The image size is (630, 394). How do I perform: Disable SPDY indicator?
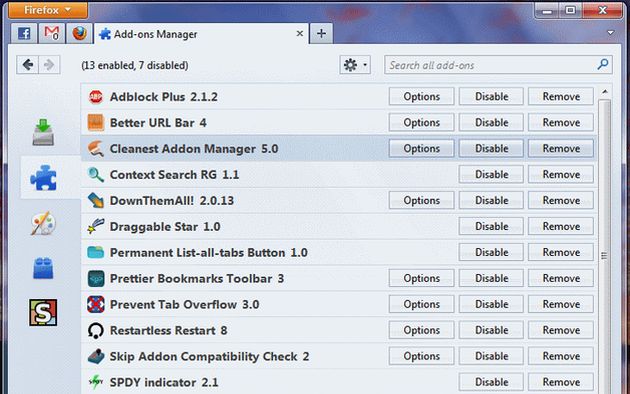491,382
